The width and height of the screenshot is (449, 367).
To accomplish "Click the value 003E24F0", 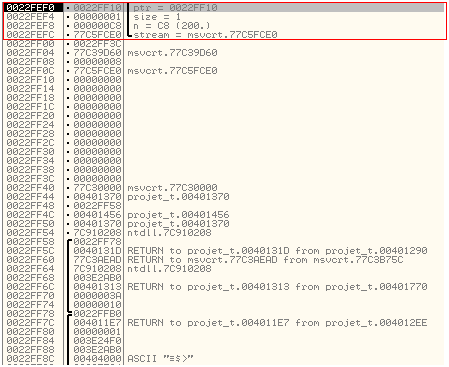I will [x=97, y=341].
